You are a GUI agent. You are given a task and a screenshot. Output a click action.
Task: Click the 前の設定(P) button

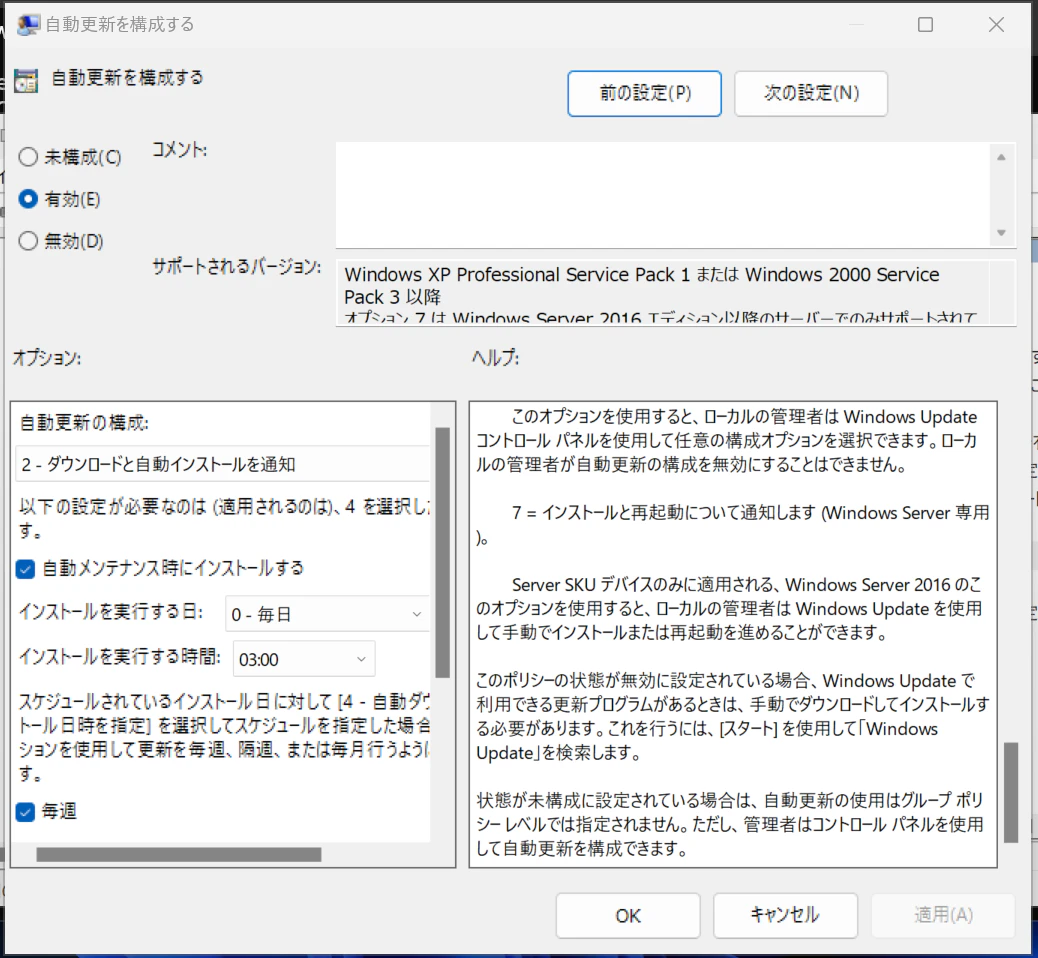(644, 93)
